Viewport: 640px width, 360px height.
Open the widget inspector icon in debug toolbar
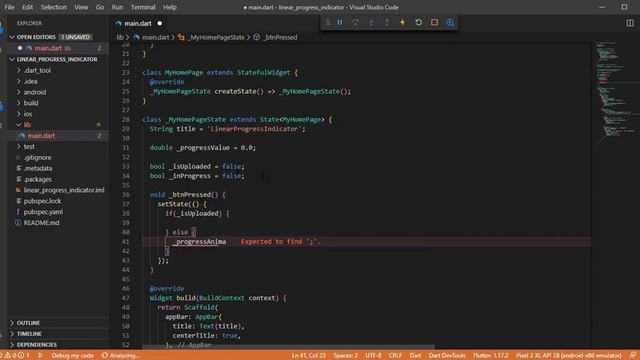450,22
